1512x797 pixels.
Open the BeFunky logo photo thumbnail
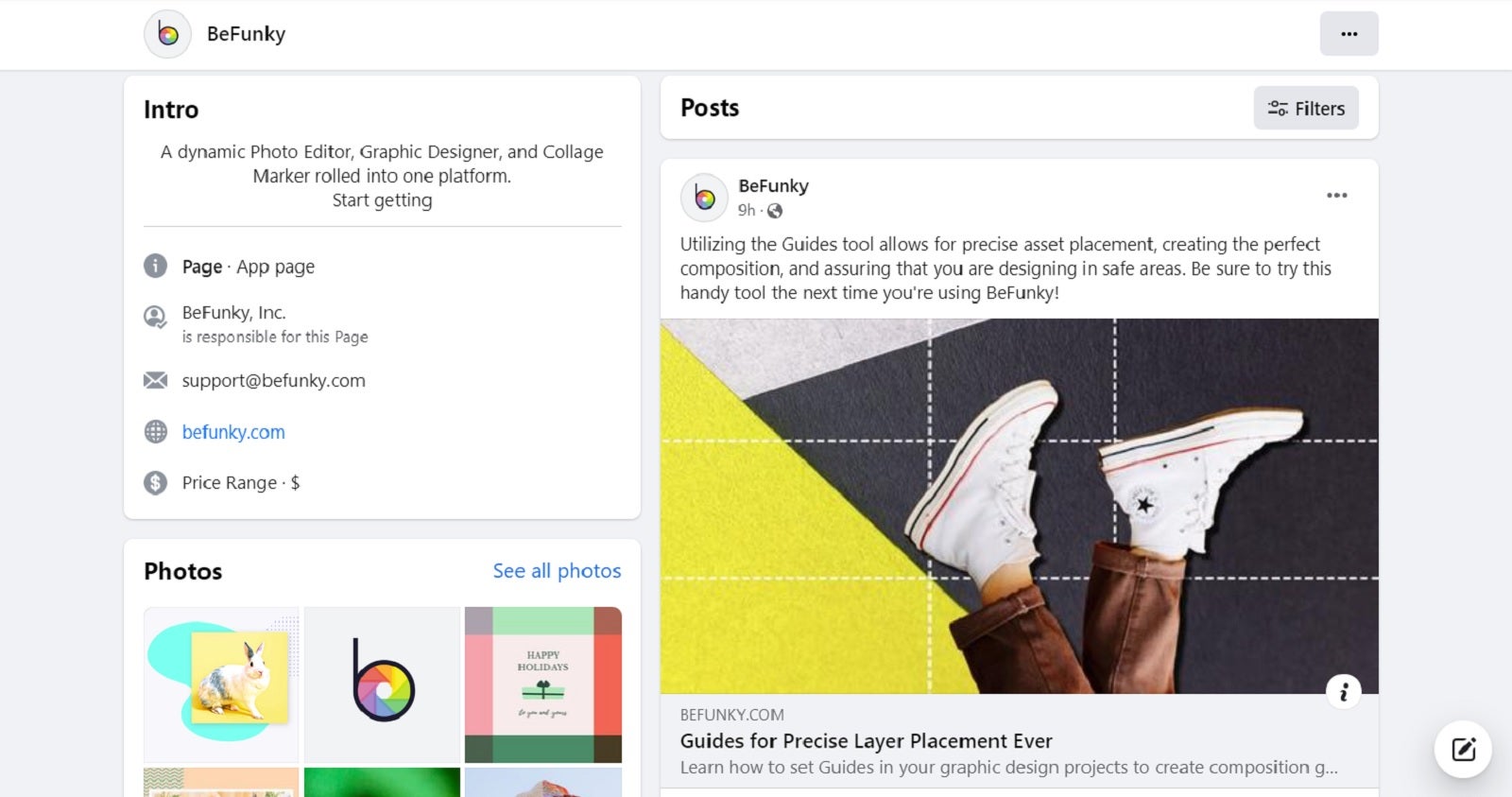tap(382, 684)
